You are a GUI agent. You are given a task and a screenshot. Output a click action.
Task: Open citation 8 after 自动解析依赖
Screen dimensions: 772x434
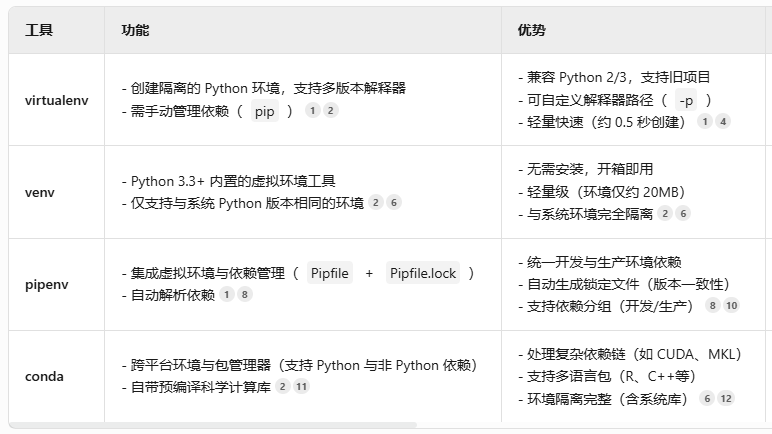click(244, 295)
